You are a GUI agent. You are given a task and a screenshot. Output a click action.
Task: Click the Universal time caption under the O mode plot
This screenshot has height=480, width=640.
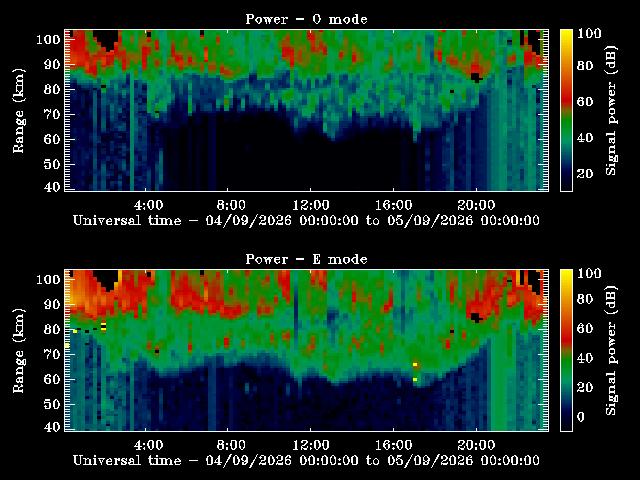(306, 221)
